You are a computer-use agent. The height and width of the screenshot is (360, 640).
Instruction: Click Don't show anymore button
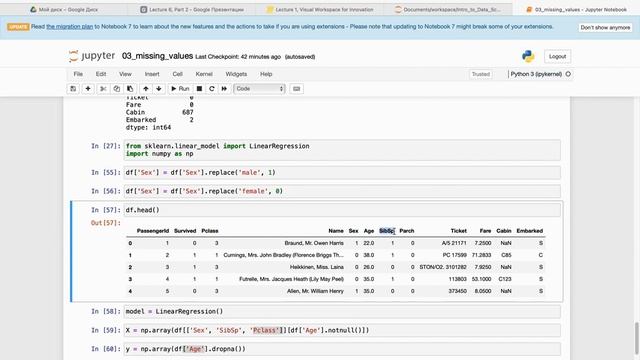click(x=605, y=27)
